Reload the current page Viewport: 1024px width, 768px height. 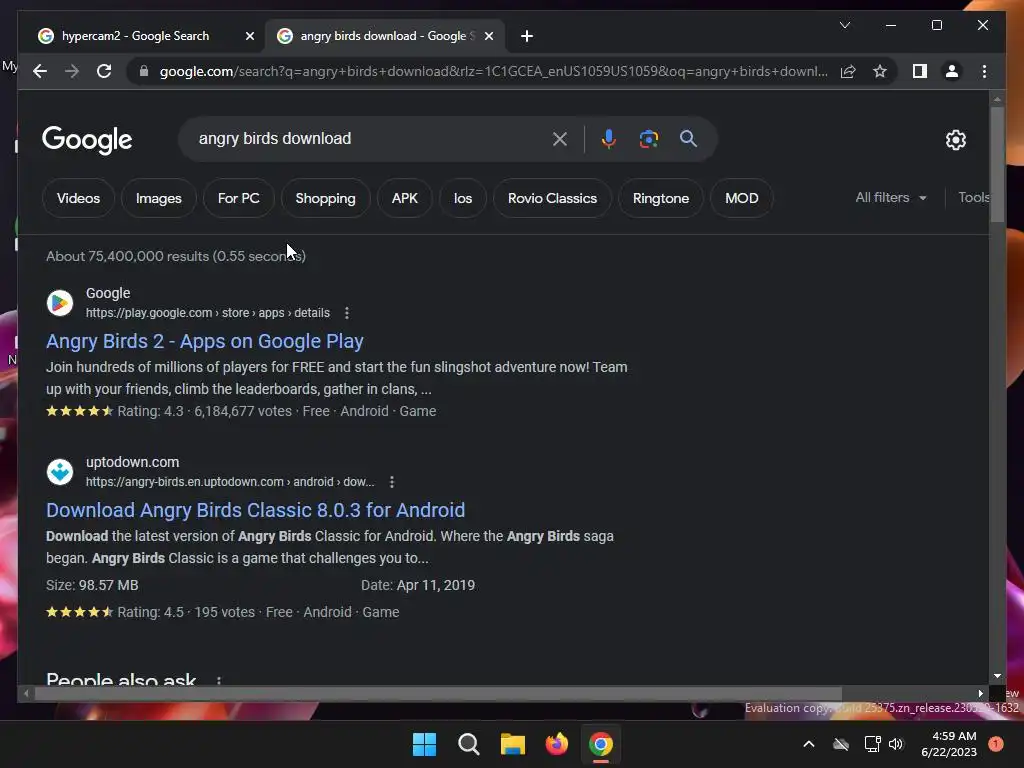[x=104, y=71]
